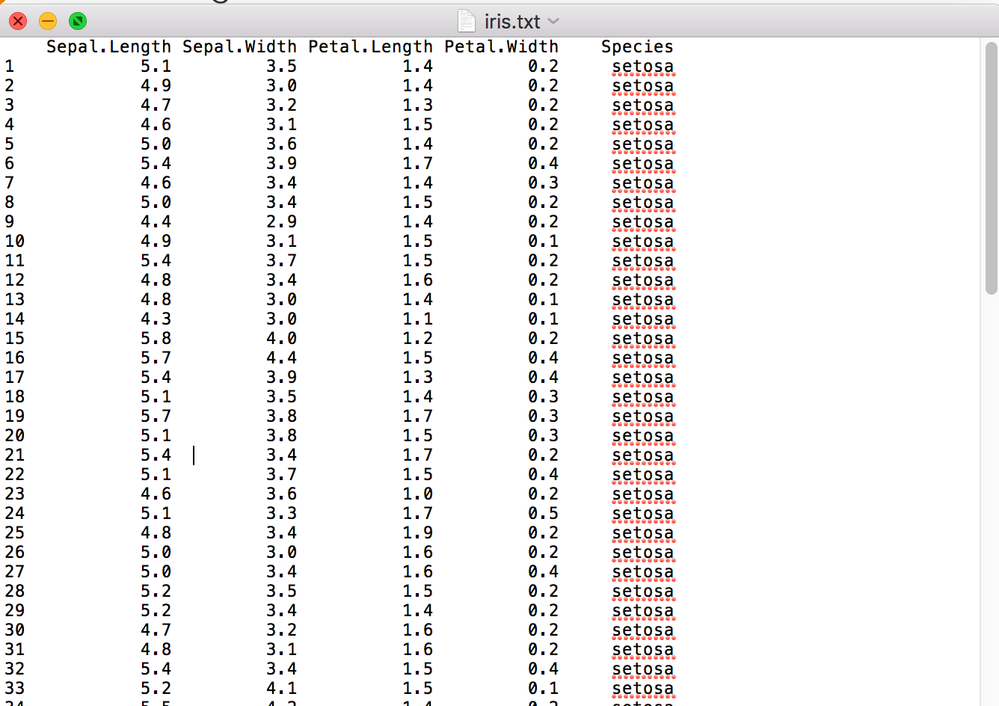Click the 0.5 Petal.Width value in row 24
This screenshot has height=706, width=999.
(x=543, y=513)
